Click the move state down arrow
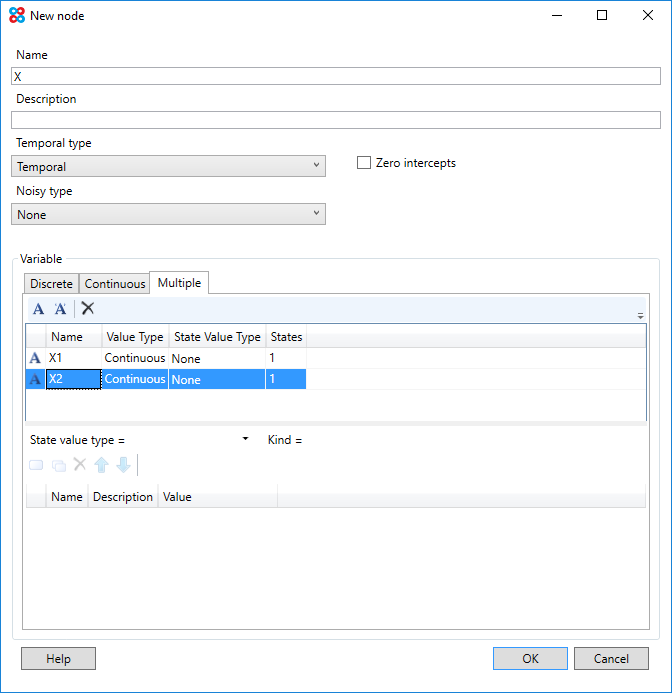Screen dimensions: 672x693 123,465
